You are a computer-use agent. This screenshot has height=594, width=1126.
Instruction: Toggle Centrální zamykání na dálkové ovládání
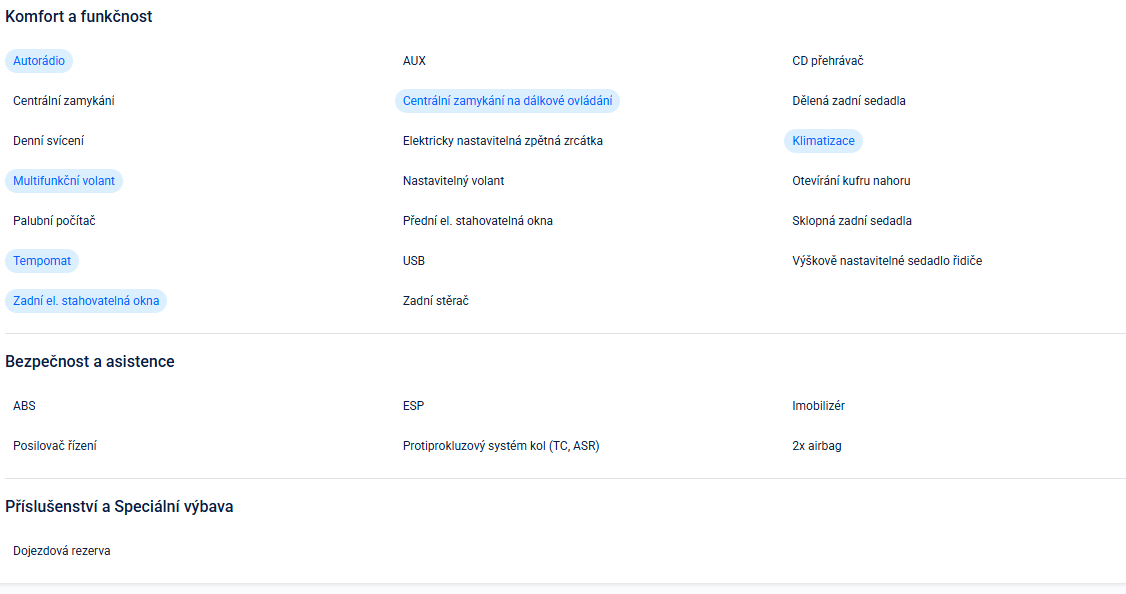pyautogui.click(x=507, y=101)
